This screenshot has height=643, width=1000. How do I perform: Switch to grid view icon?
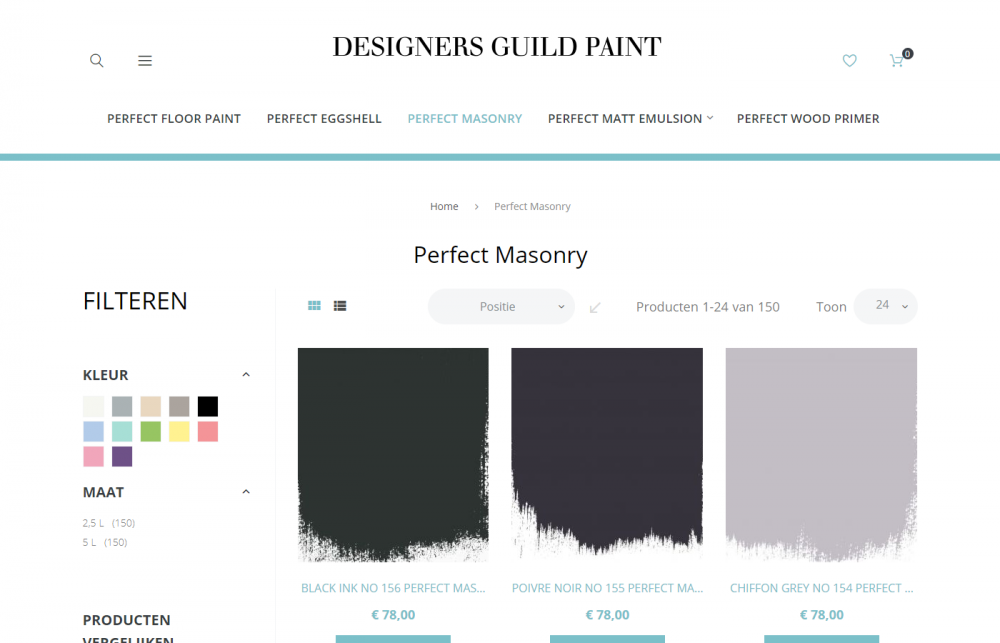point(314,306)
